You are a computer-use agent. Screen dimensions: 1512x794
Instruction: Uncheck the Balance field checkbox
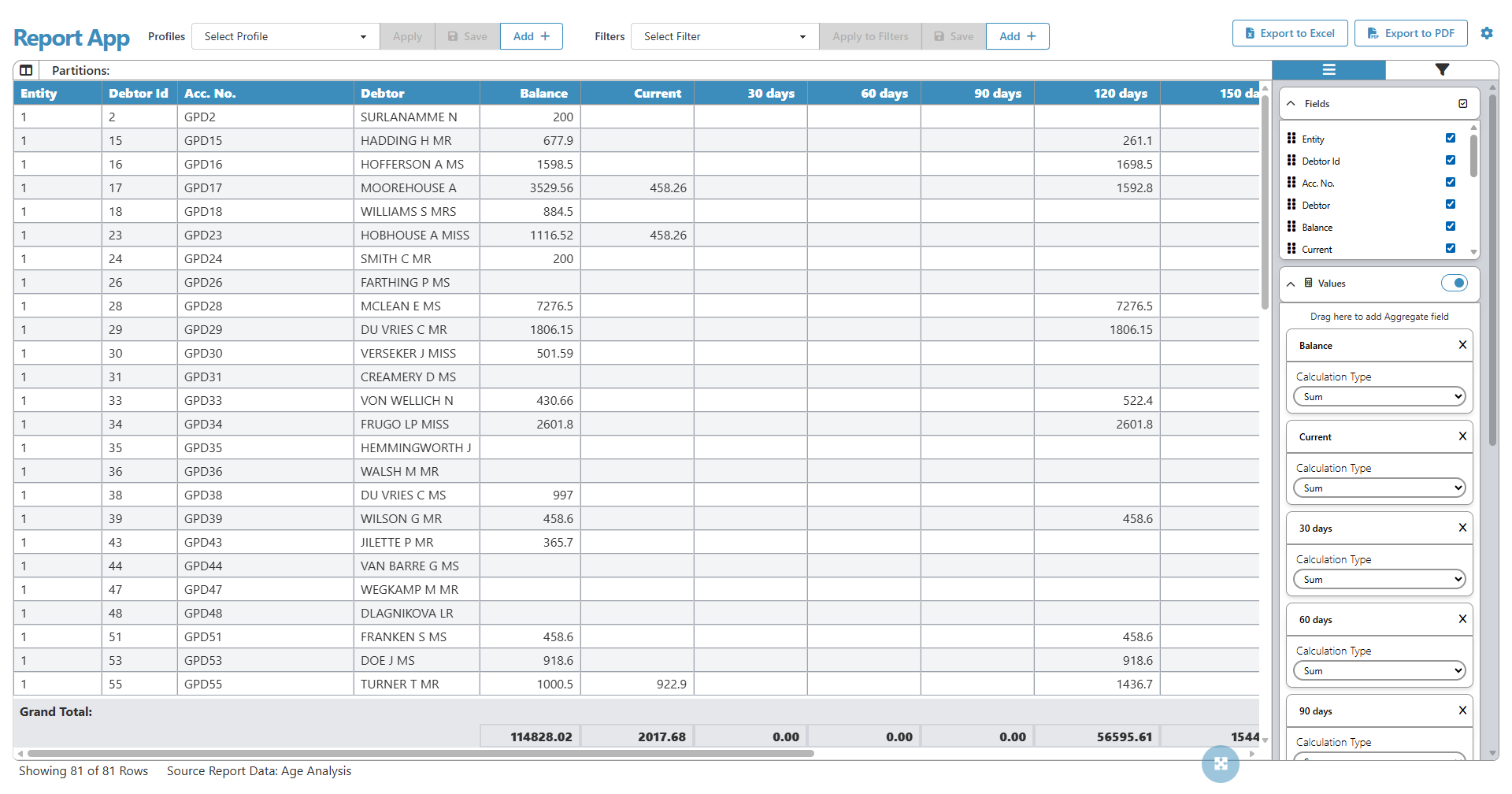pos(1450,226)
